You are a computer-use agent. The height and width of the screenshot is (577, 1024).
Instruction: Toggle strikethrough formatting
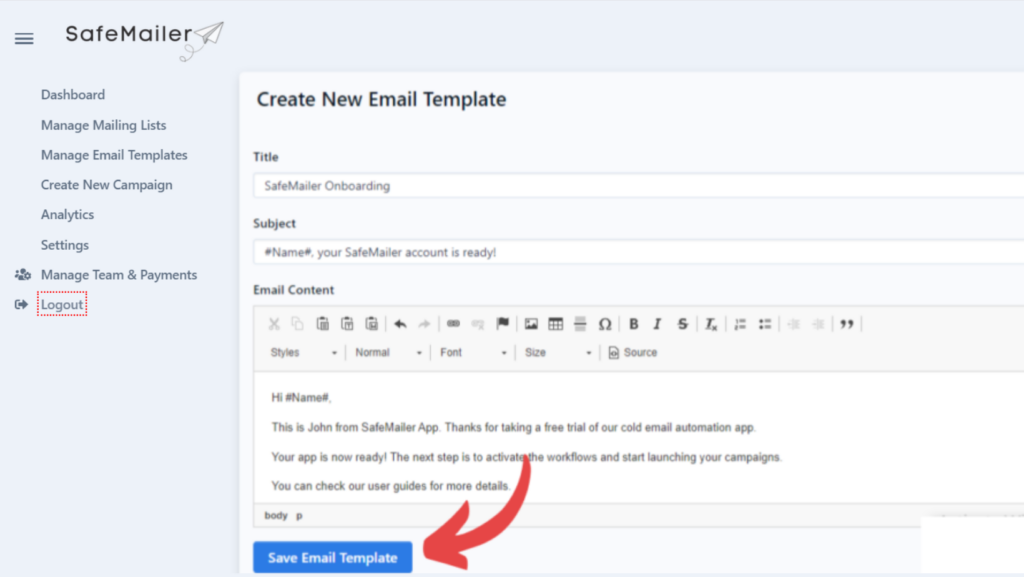click(682, 324)
